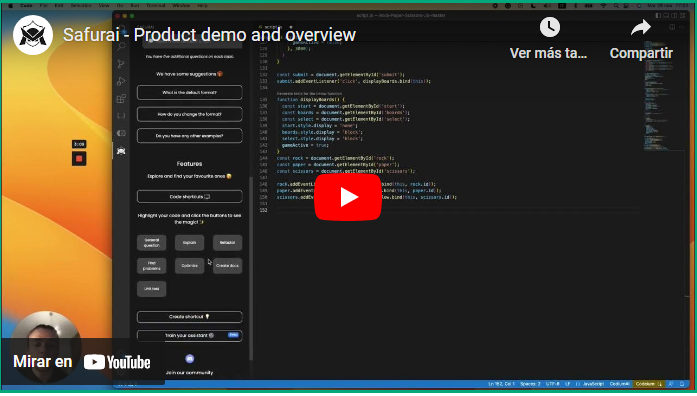This screenshot has height=396, width=697.
Task: Click the search magnifier in the activity bar
Action: click(x=121, y=46)
